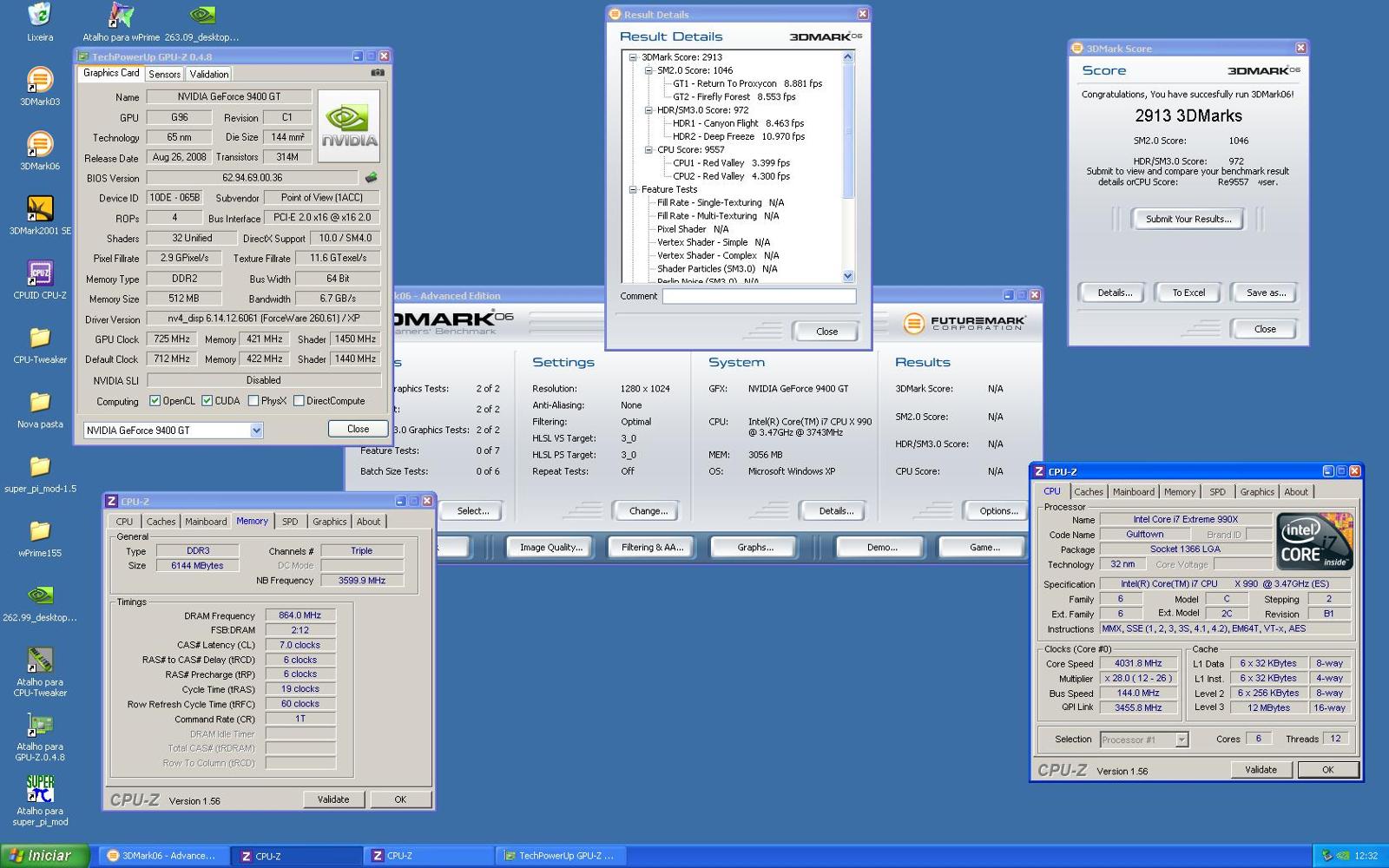Click Details... in 3DMark Score window
Viewport: 1389px width, 868px height.
pyautogui.click(x=1115, y=293)
